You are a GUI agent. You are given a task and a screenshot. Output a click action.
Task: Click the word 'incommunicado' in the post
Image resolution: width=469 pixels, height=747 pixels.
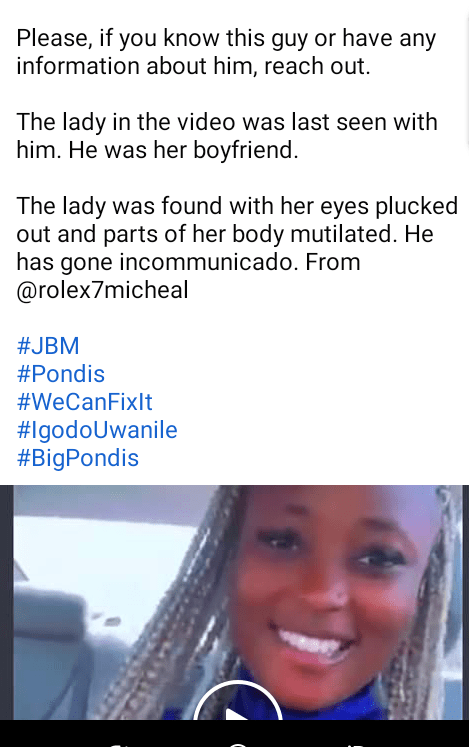click(208, 262)
